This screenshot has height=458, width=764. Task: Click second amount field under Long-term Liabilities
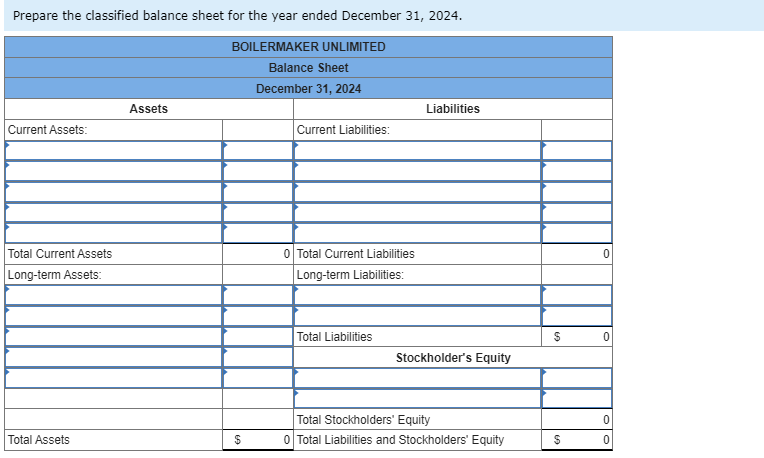pos(577,316)
